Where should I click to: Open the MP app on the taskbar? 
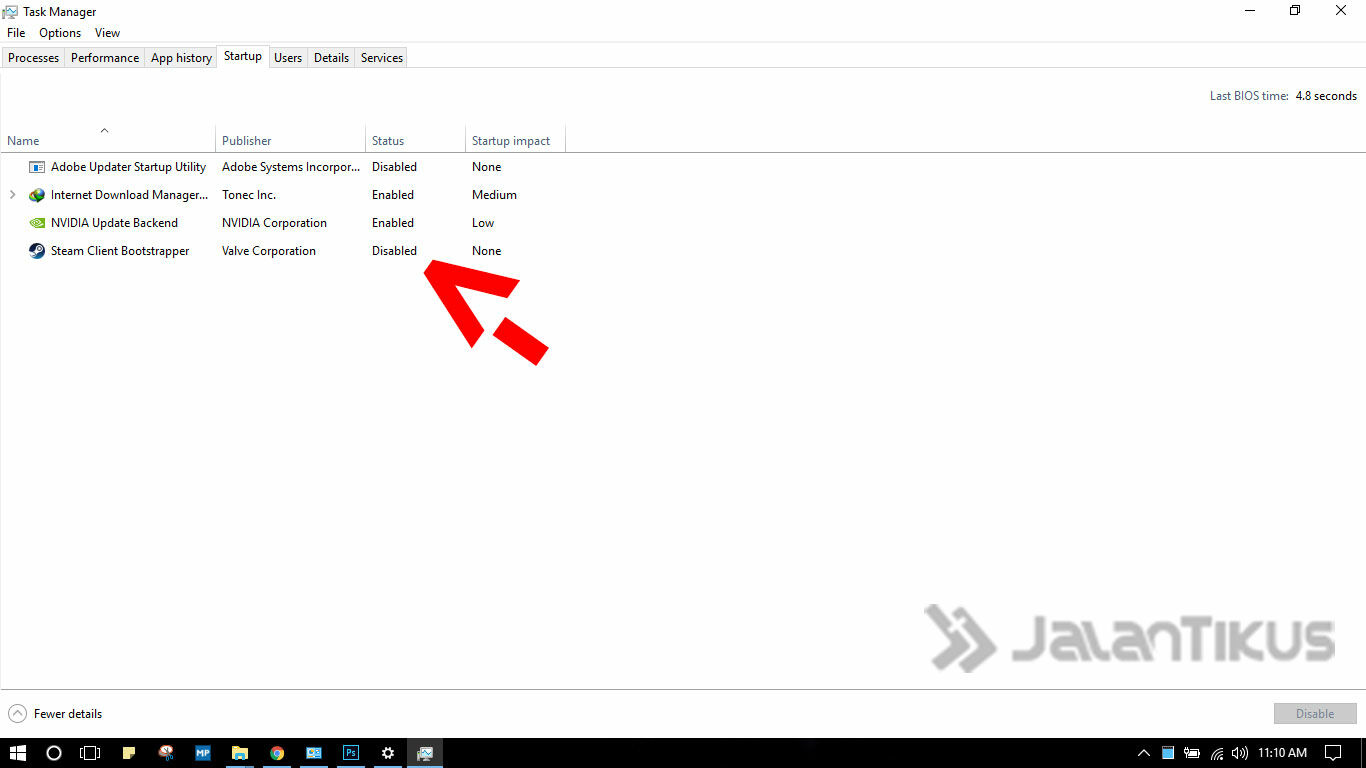point(203,753)
